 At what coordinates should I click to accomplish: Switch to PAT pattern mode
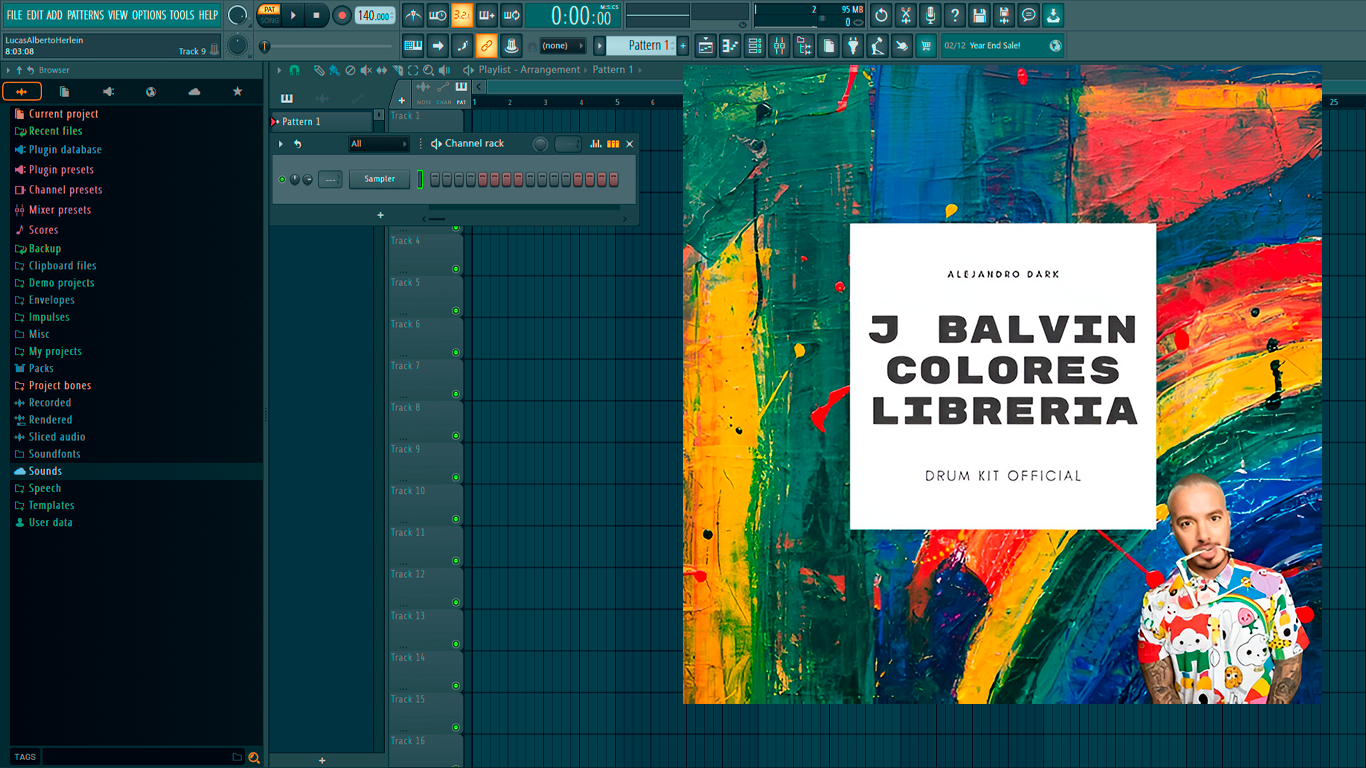point(270,9)
